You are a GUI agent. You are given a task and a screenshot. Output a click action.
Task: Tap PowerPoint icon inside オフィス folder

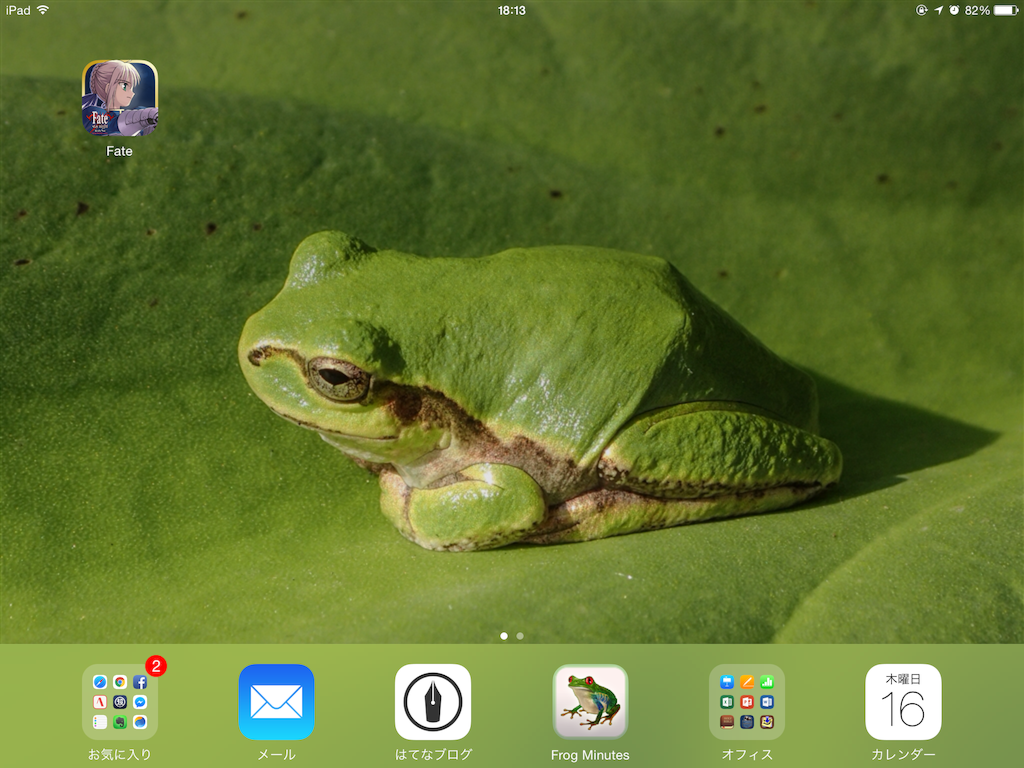click(x=747, y=702)
